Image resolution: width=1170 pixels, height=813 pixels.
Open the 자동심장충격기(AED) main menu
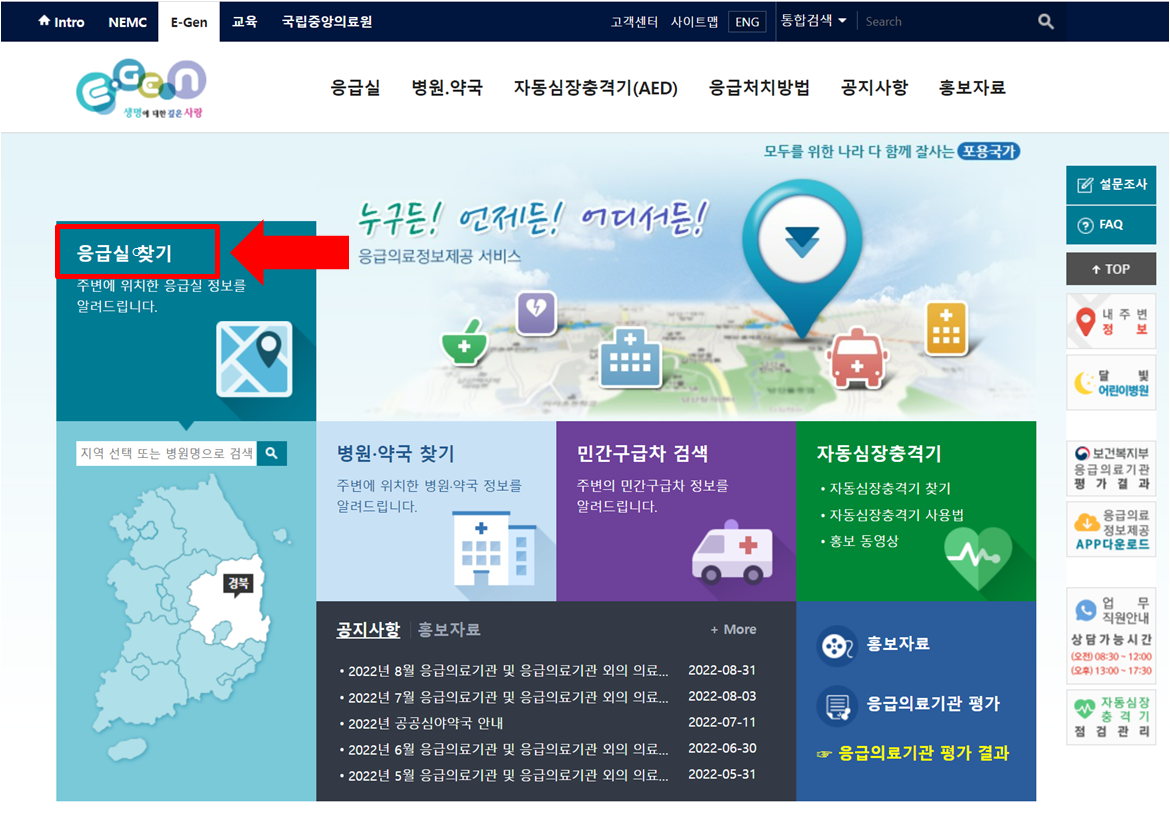point(595,87)
